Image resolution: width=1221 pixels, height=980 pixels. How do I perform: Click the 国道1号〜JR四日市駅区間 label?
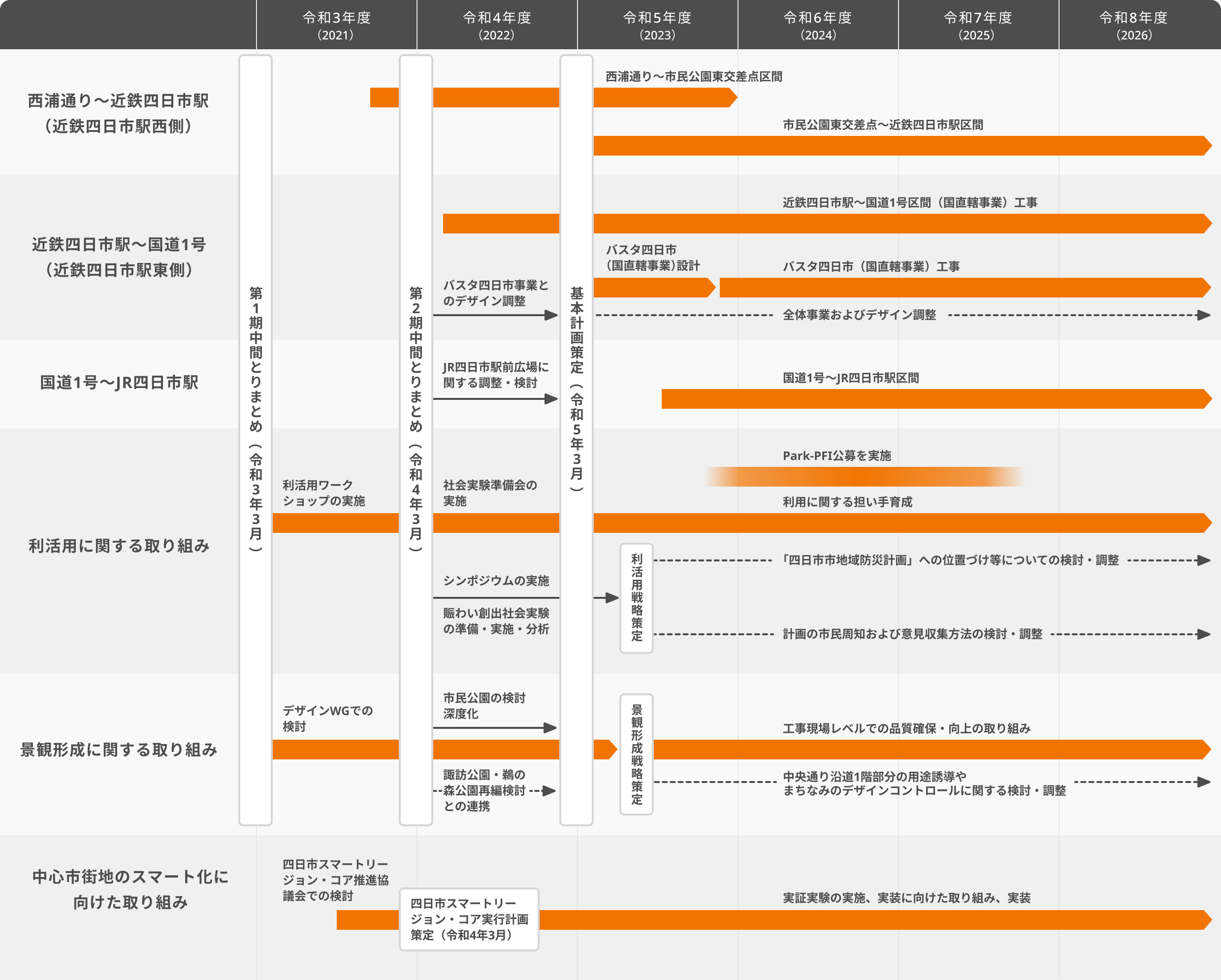[851, 378]
